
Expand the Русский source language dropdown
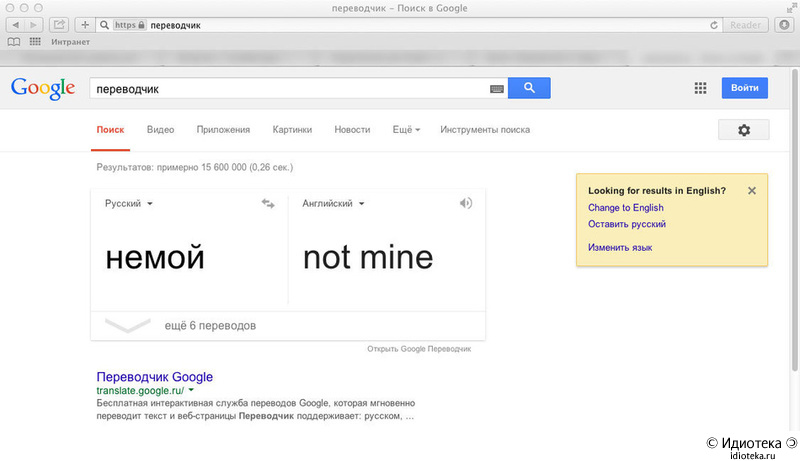[128, 204]
